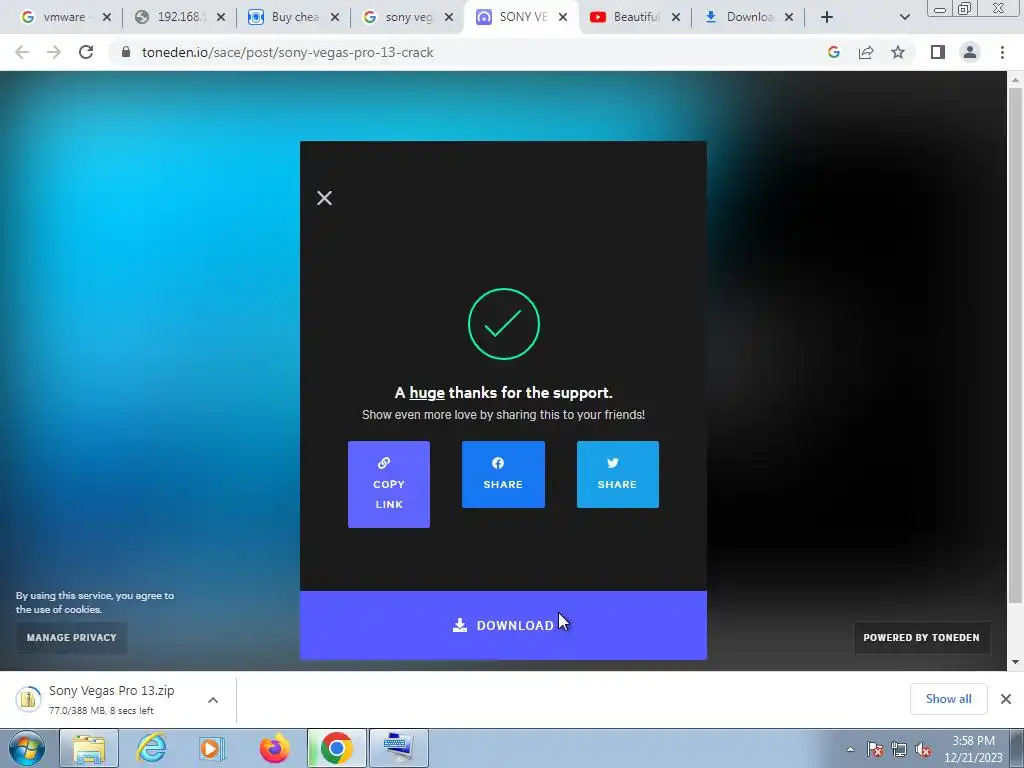Expand options for Sony Vegas Pro 13.zip download
This screenshot has height=768, width=1024.
[x=213, y=700]
